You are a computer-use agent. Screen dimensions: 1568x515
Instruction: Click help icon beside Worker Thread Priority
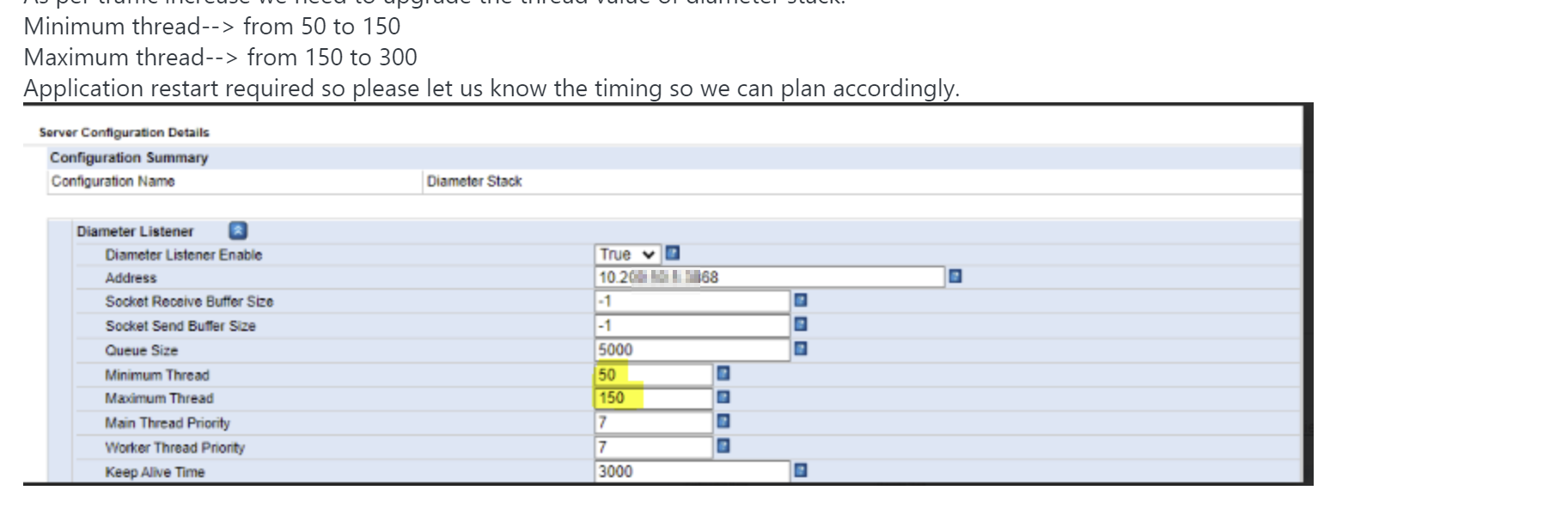pyautogui.click(x=723, y=446)
